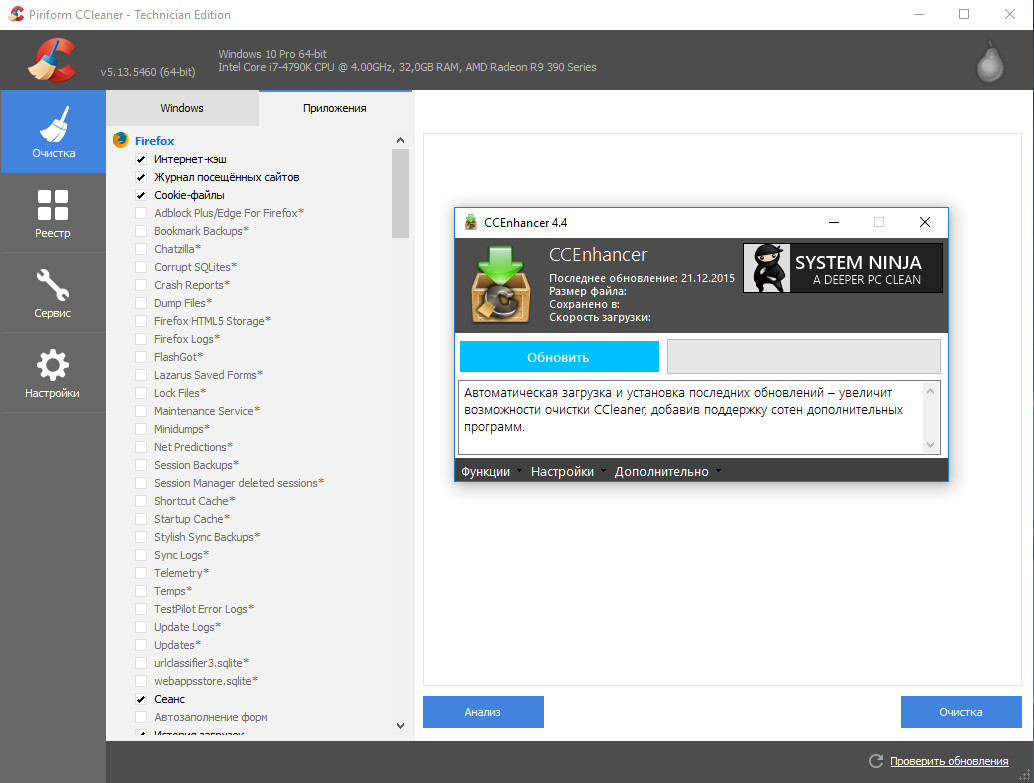Image resolution: width=1034 pixels, height=783 pixels.
Task: Open the Настройки settings section
Action: point(53,373)
